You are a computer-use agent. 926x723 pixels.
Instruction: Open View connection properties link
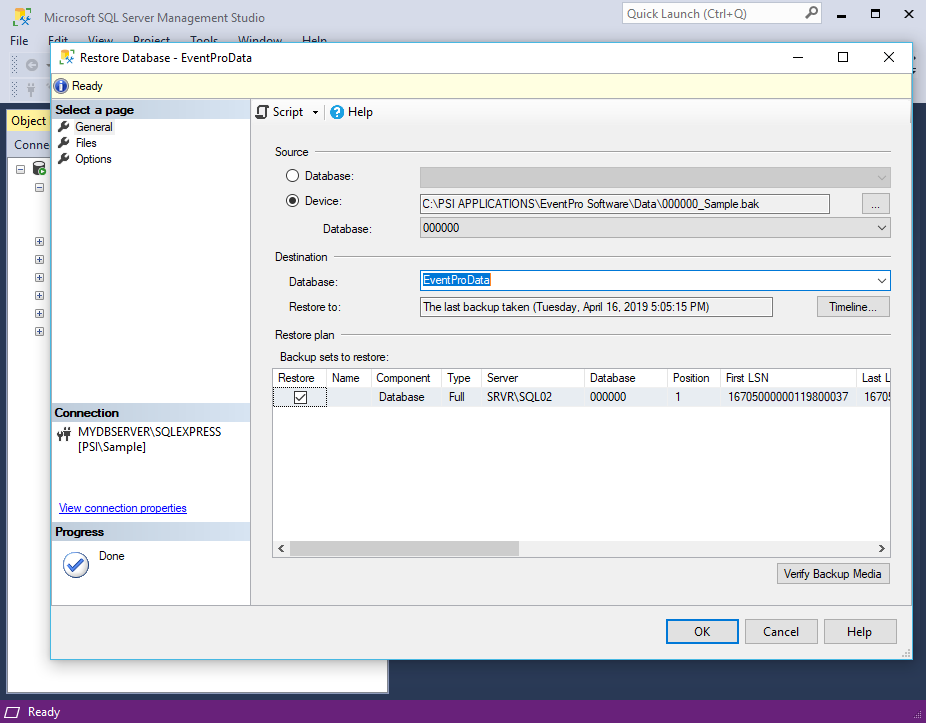click(123, 508)
